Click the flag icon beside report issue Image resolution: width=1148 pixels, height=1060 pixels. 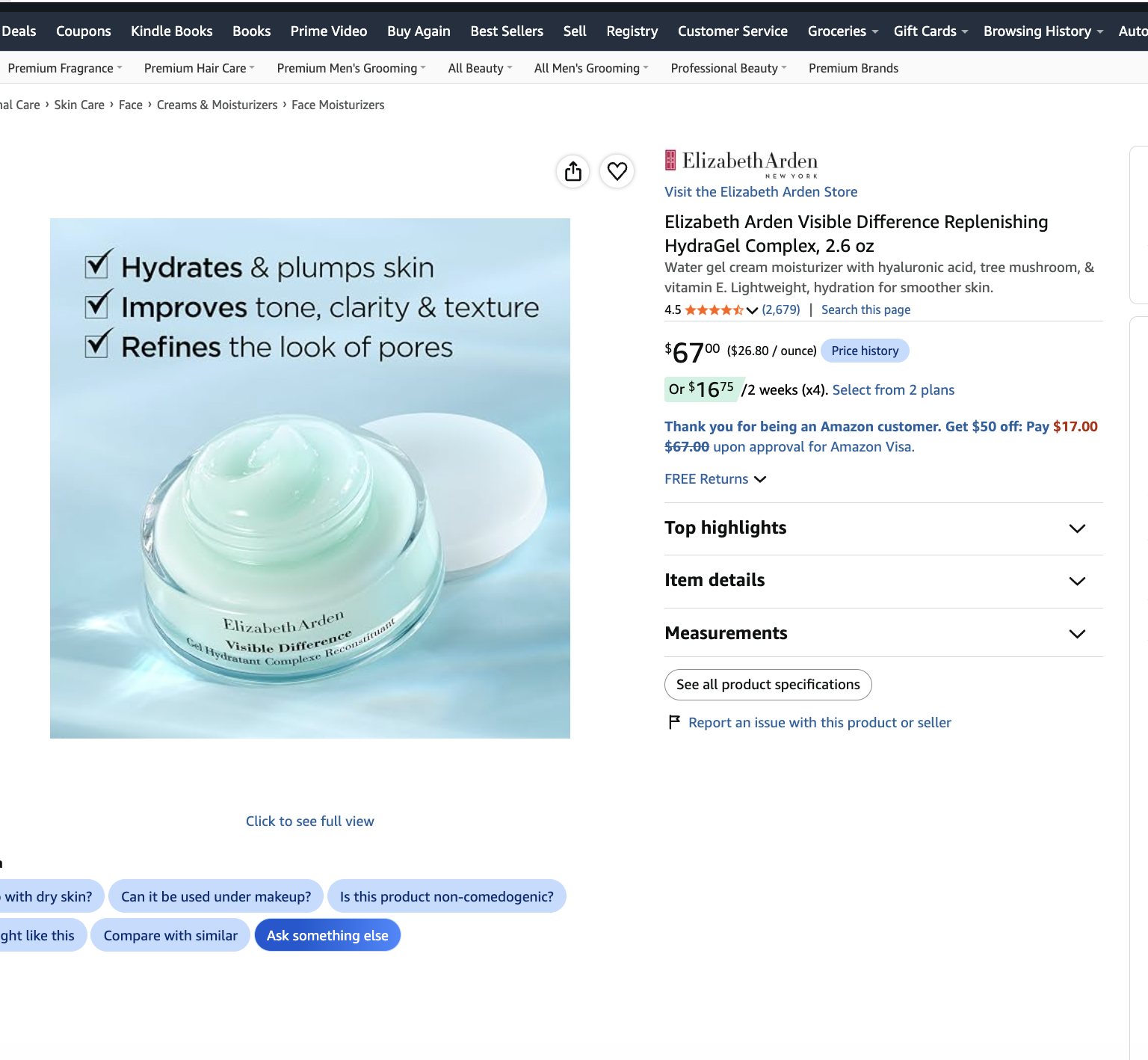pos(674,722)
